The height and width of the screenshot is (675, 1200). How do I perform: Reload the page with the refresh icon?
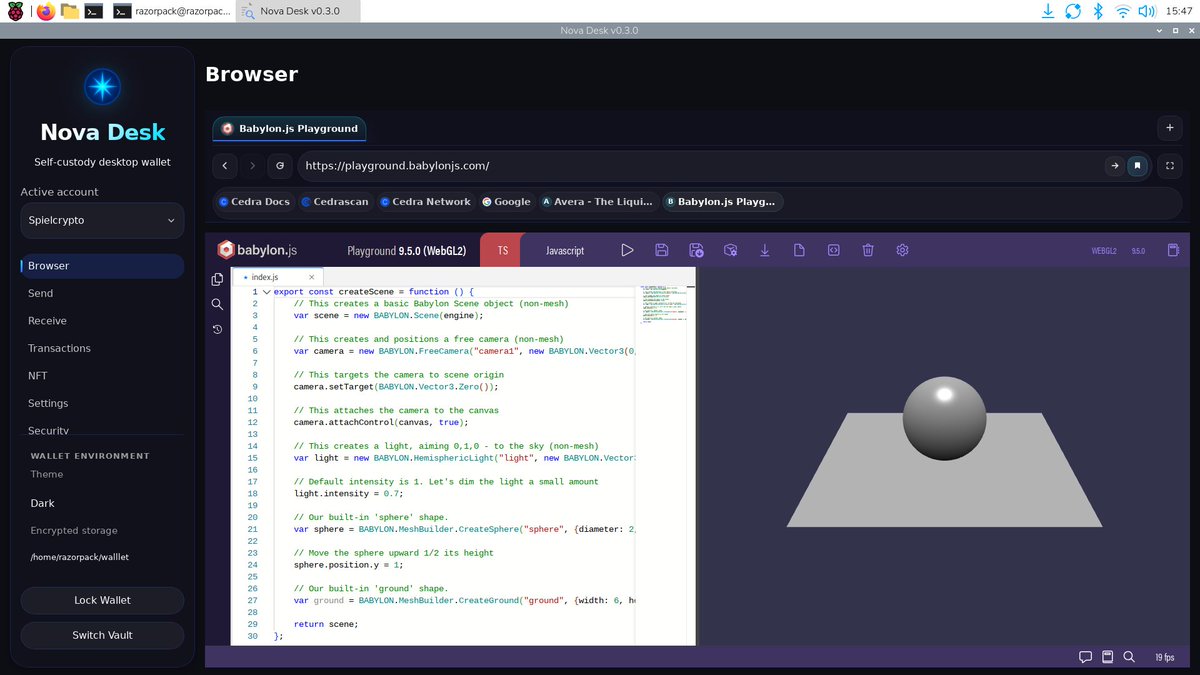tap(280, 166)
